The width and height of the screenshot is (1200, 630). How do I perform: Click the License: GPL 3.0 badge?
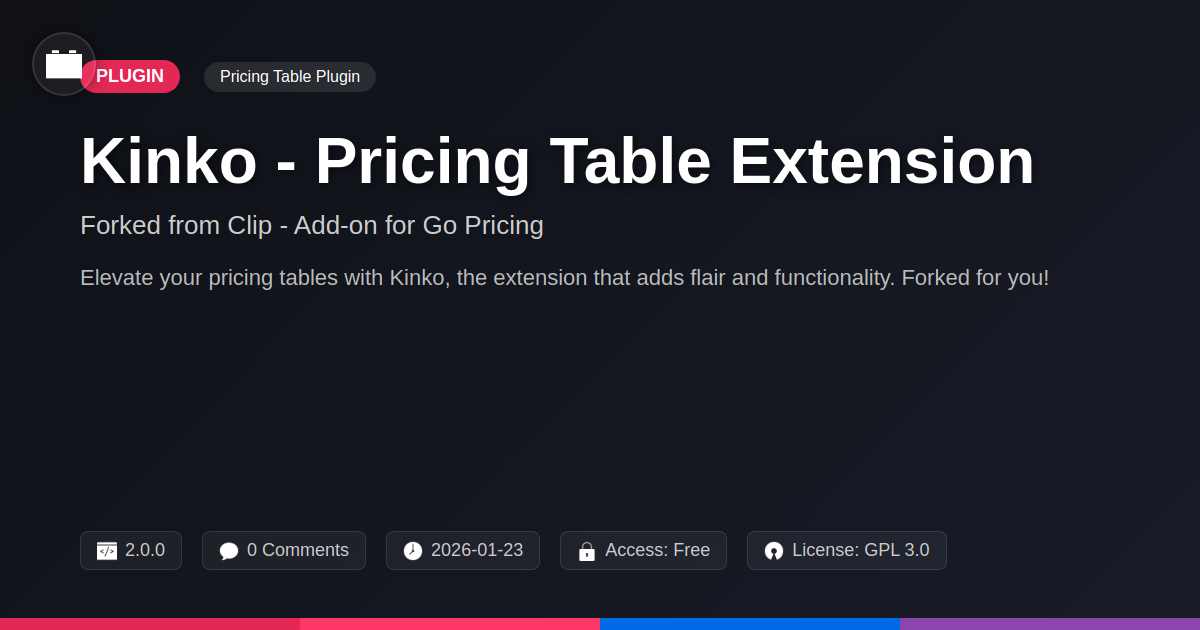[x=847, y=550]
